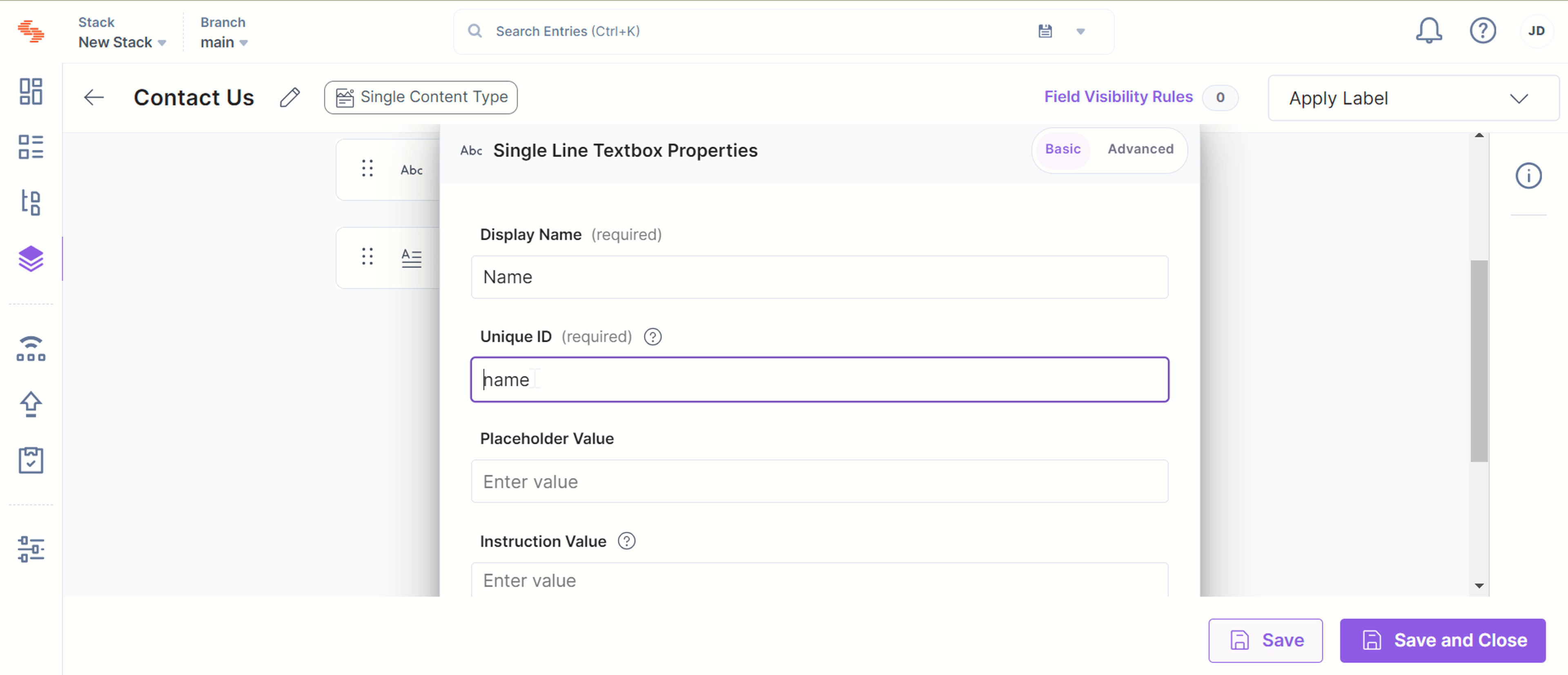
Task: Select the Basic tab
Action: pyautogui.click(x=1063, y=149)
